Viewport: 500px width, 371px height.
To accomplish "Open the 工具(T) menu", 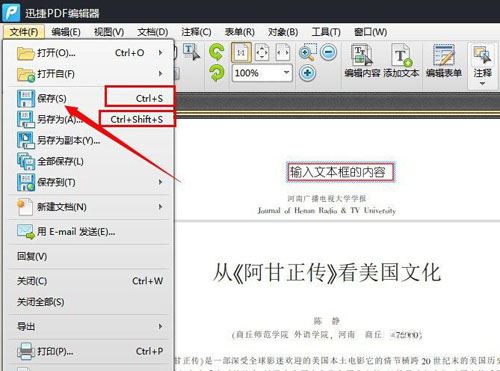I will pos(326,32).
